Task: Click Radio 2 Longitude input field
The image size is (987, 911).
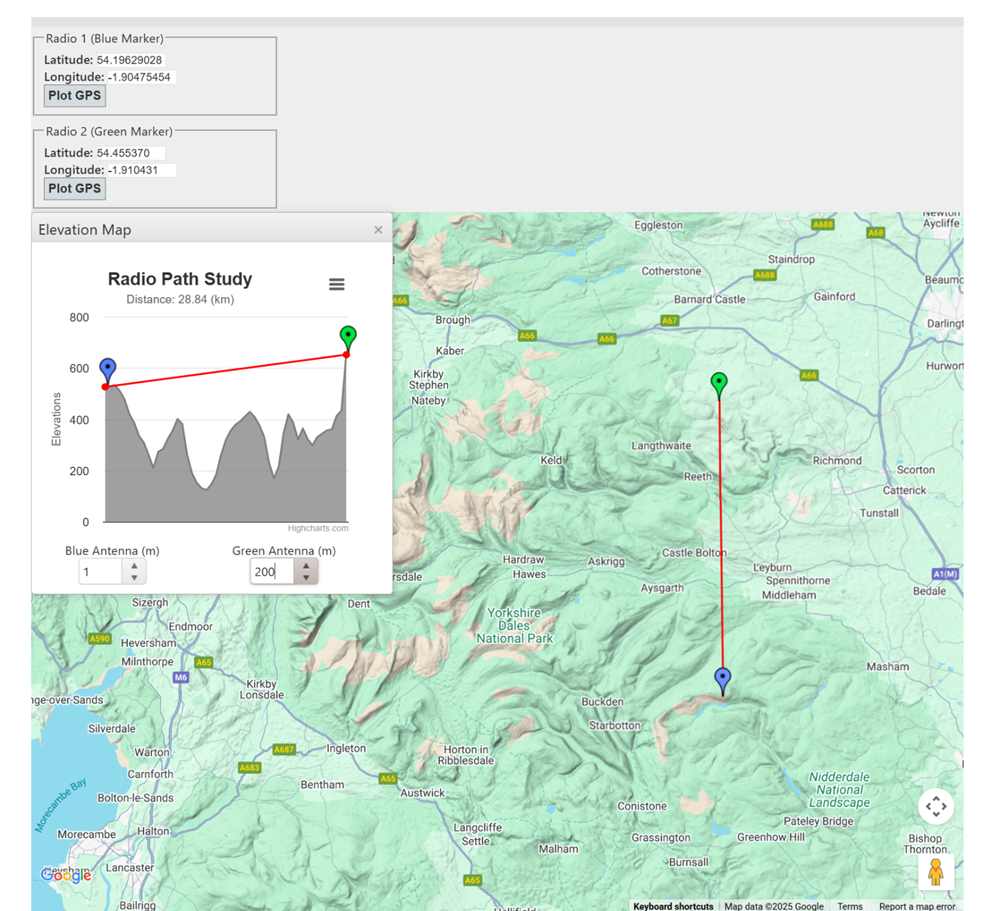Action: [141, 170]
